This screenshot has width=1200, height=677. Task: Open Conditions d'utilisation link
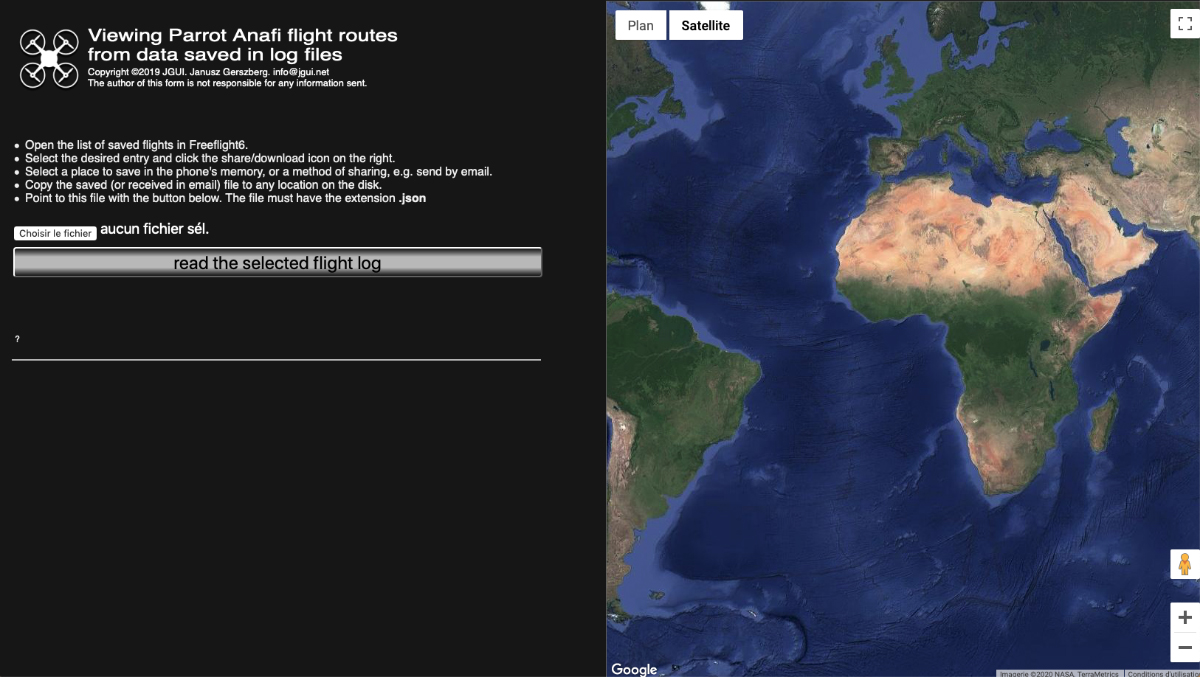(1163, 673)
